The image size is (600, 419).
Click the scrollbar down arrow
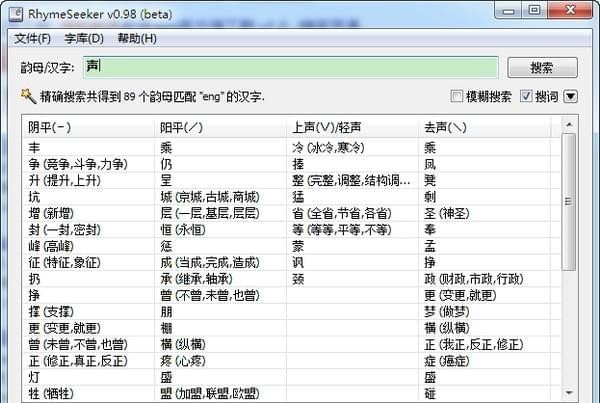569,393
